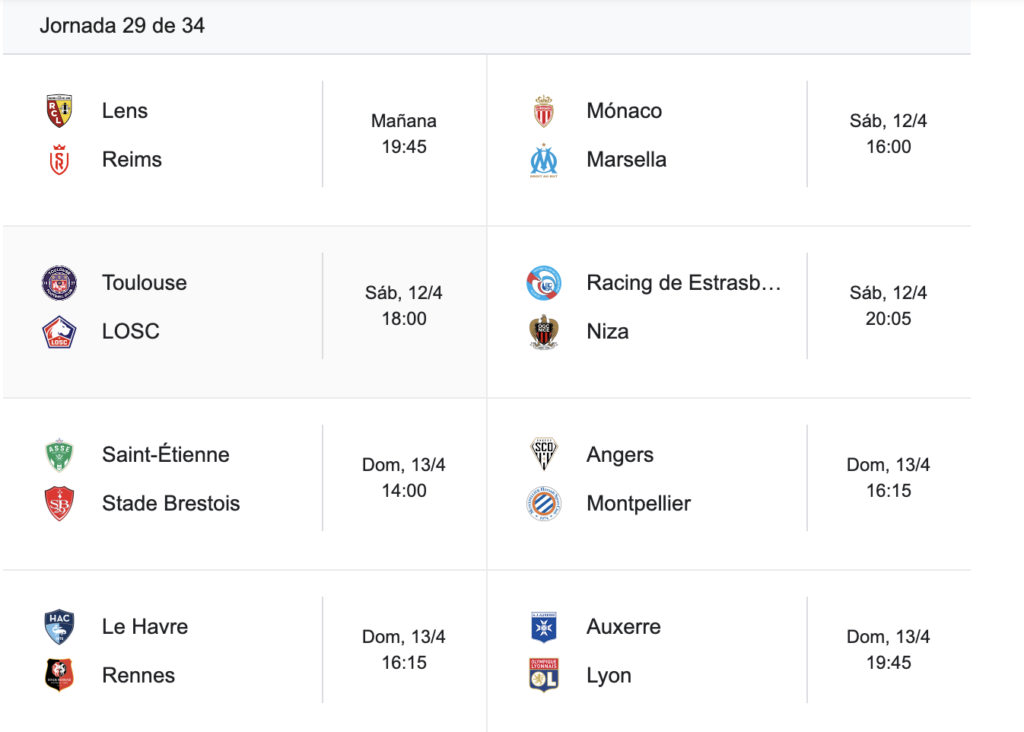Click the Lens club crest
This screenshot has height=732, width=1024.
(59, 110)
